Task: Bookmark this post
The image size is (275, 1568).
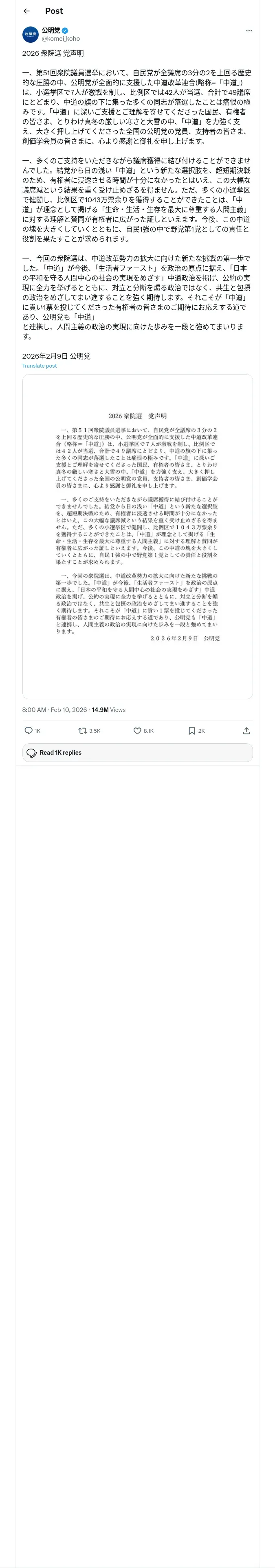Action: tap(191, 730)
